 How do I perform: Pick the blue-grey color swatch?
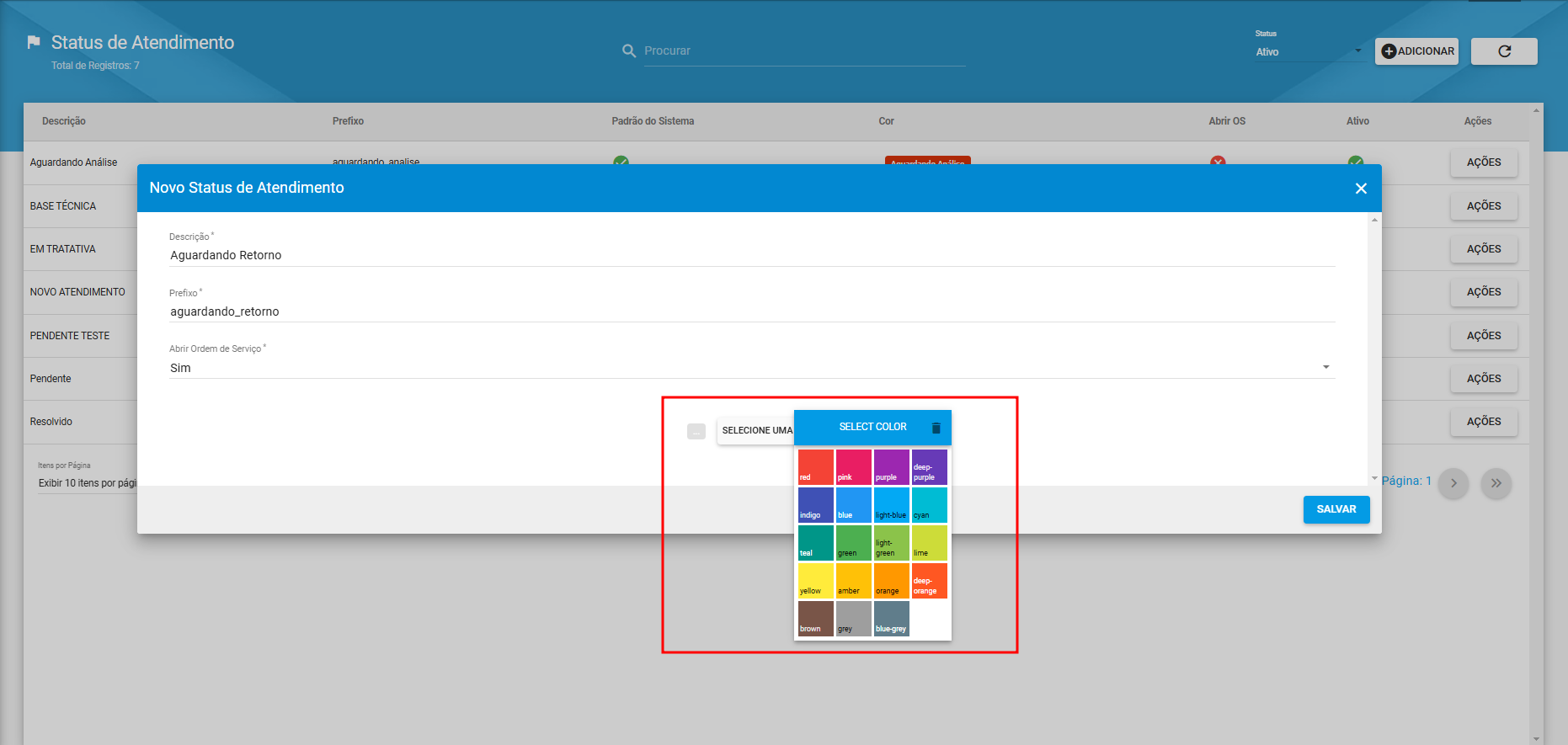coord(892,619)
